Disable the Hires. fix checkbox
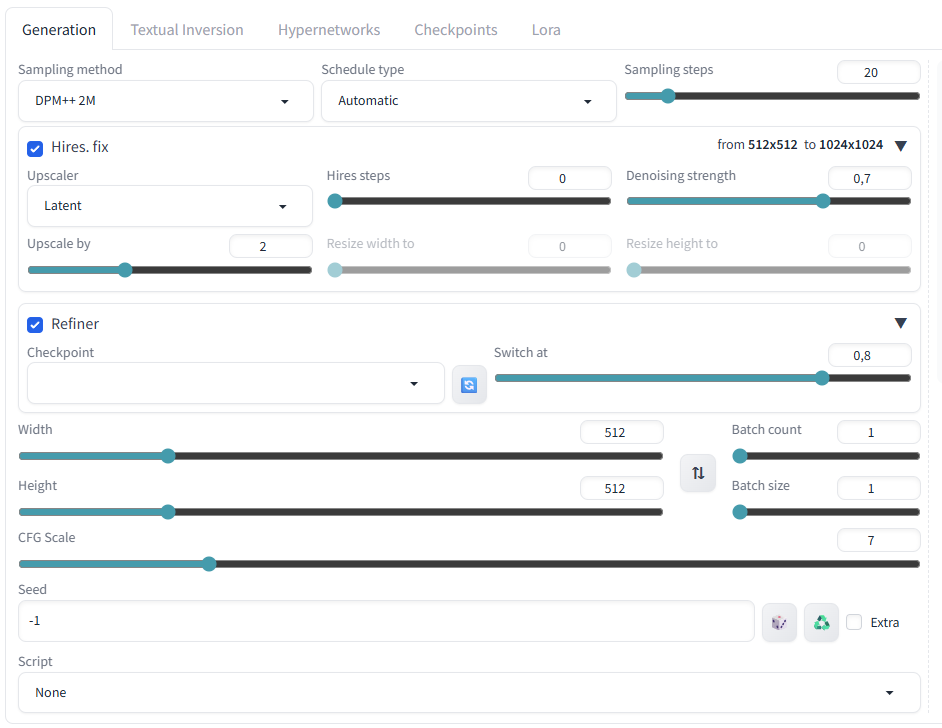Screen dimensions: 942x728 click(35, 148)
